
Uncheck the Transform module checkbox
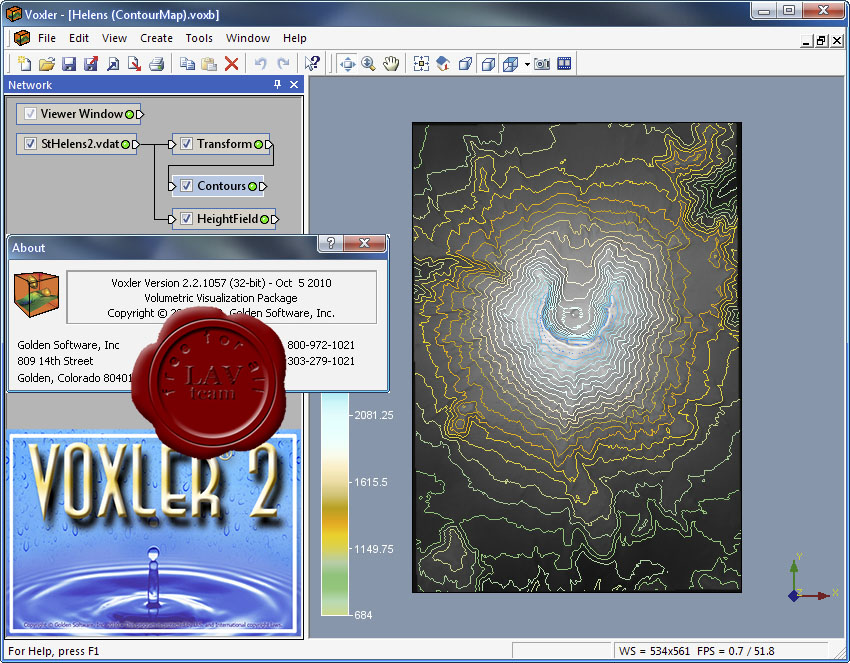pos(186,144)
